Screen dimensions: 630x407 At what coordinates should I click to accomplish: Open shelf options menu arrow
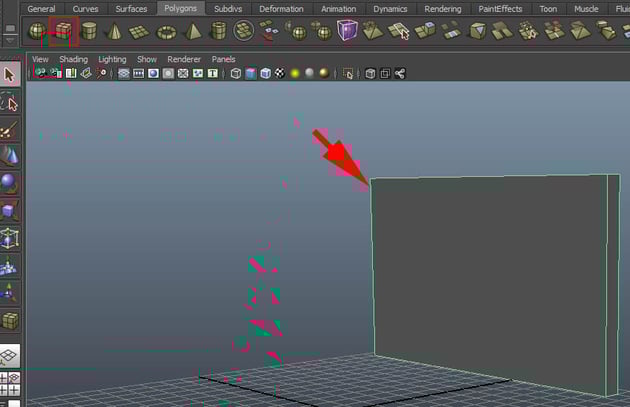click(x=10, y=41)
